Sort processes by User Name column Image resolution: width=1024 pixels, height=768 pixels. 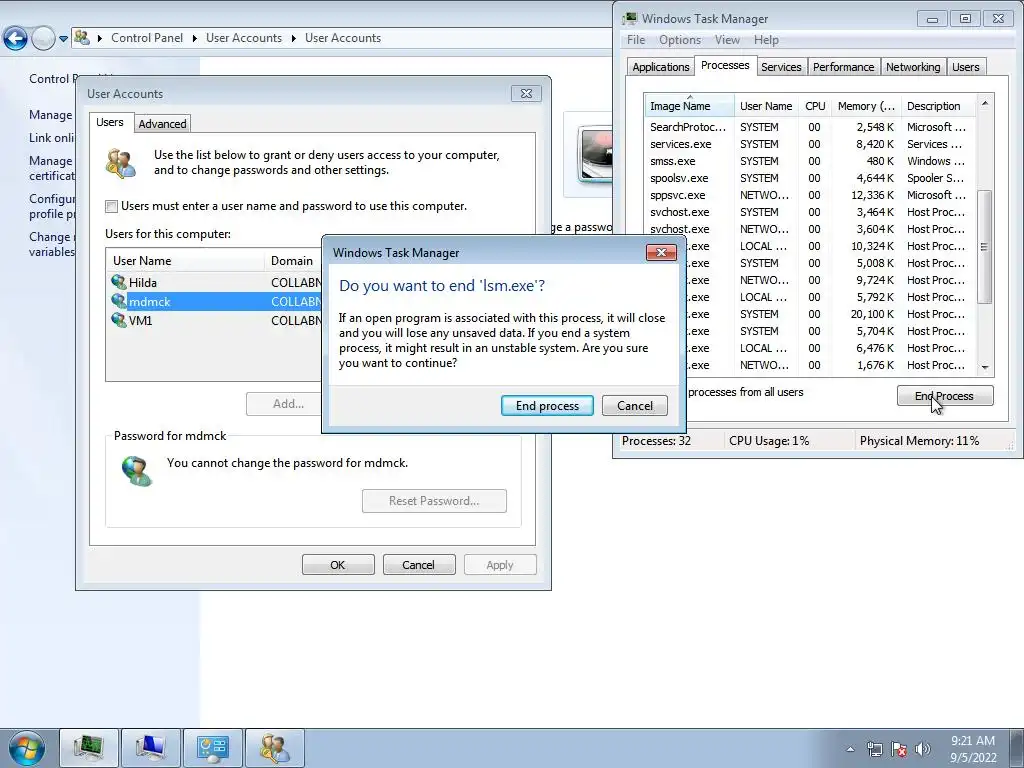pyautogui.click(x=766, y=106)
